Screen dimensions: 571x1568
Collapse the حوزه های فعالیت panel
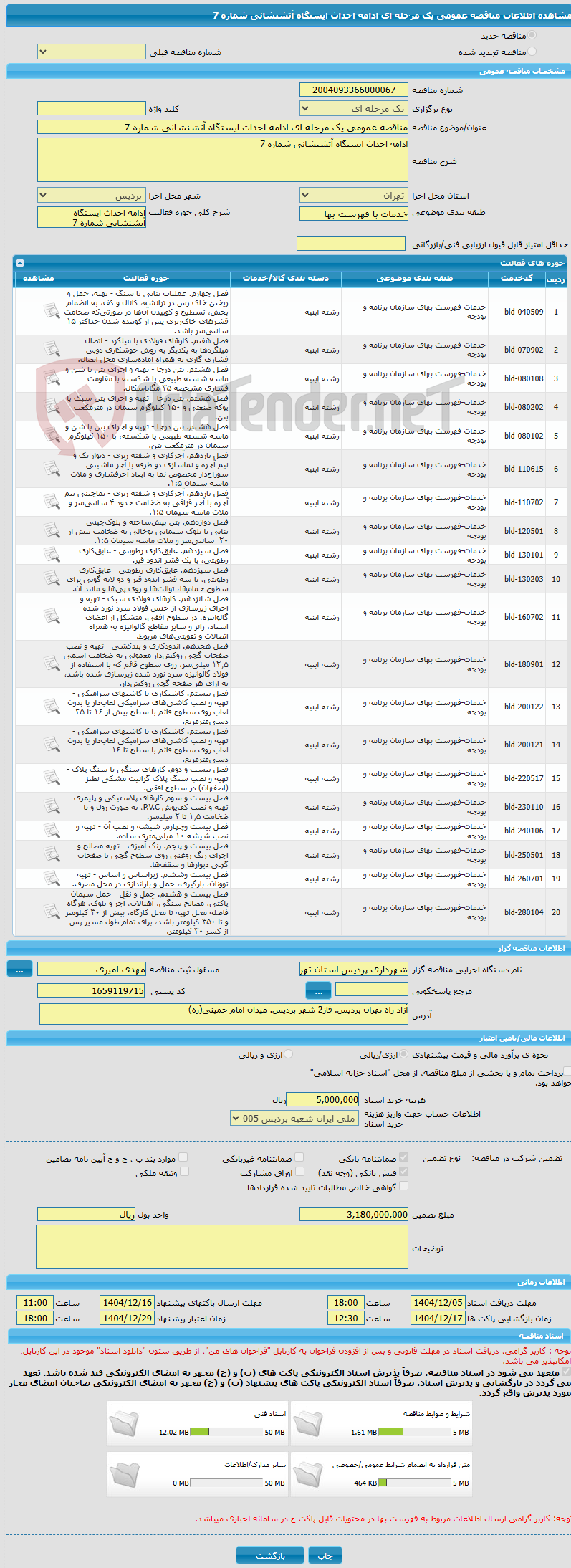pyautogui.click(x=19, y=263)
